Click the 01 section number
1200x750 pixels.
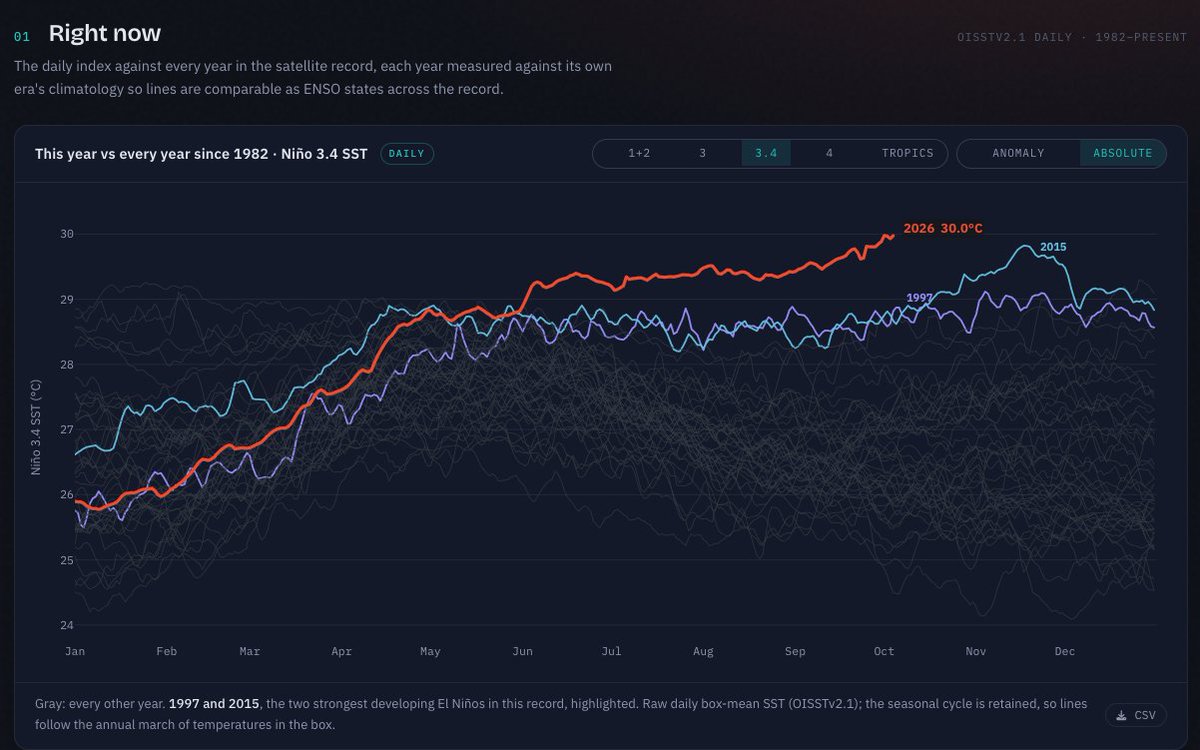[x=22, y=36]
